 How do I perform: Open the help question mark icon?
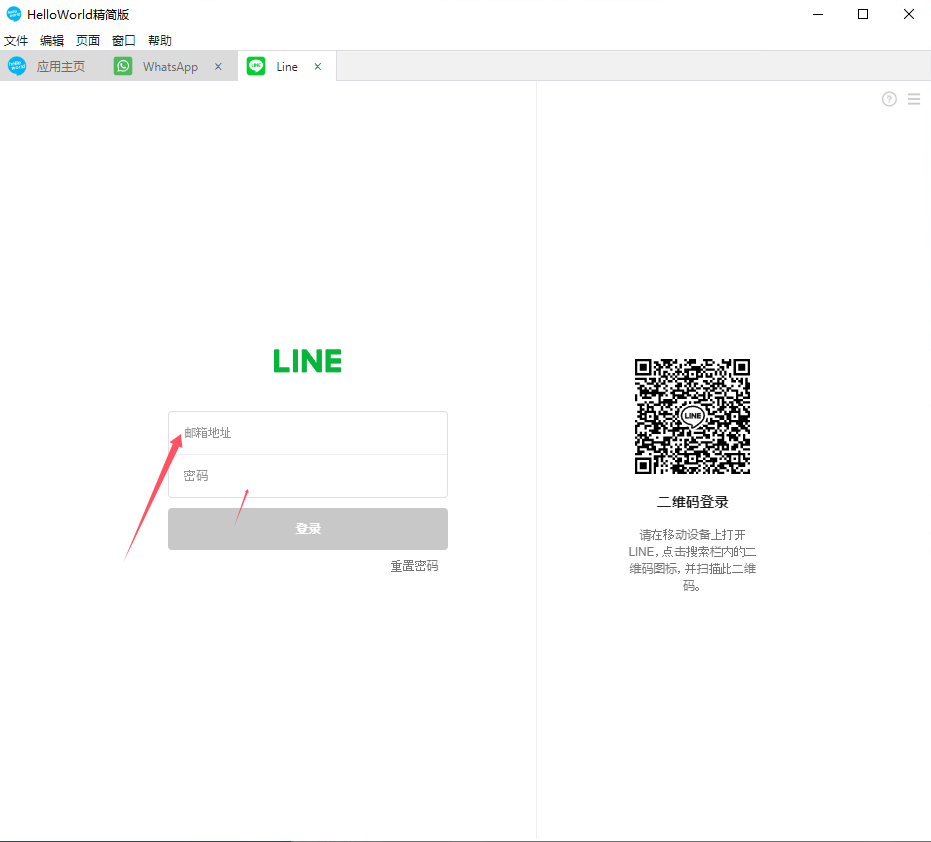click(889, 99)
